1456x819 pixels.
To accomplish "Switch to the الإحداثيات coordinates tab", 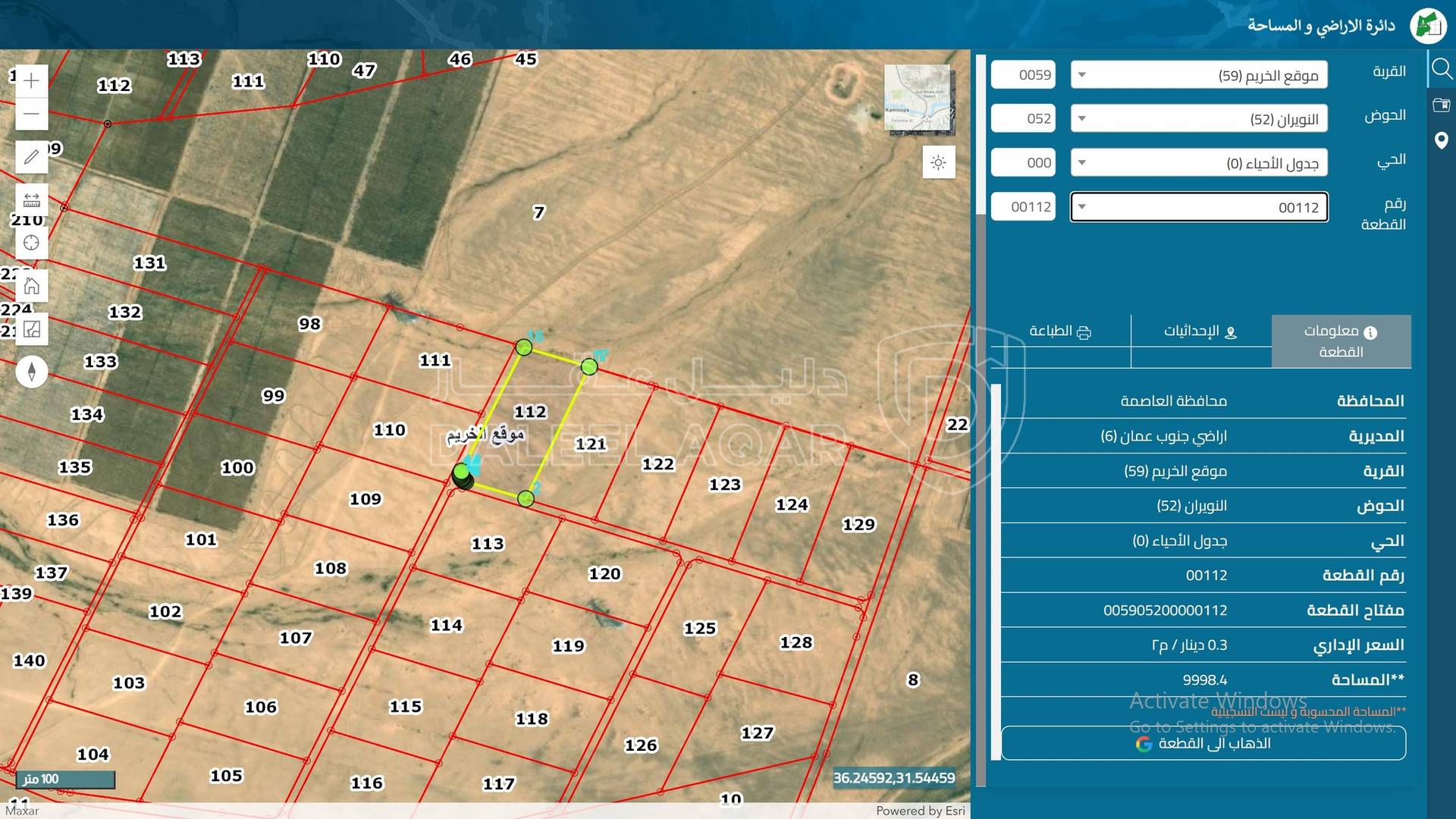I will (x=1200, y=331).
